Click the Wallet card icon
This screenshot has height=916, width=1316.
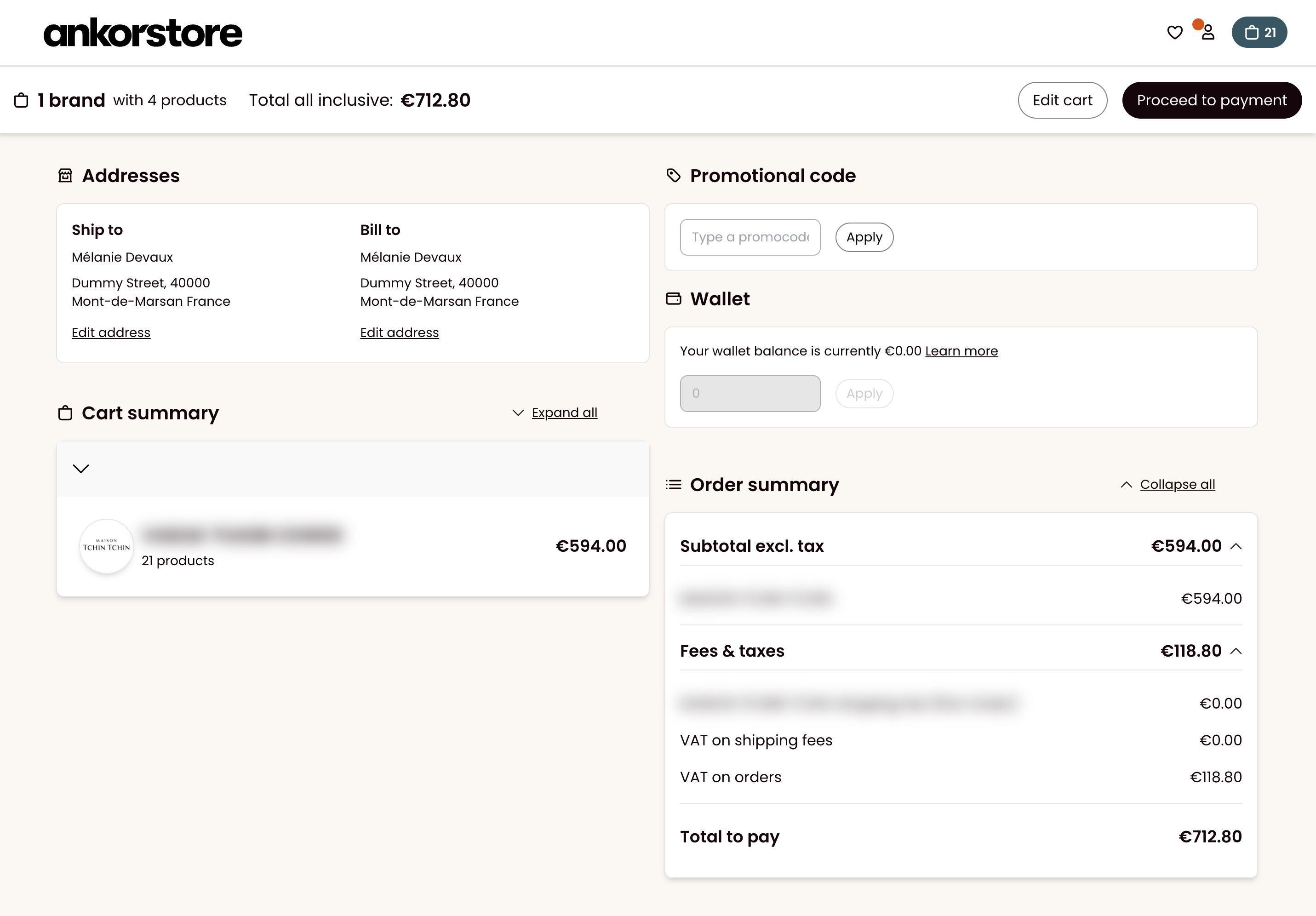(674, 298)
